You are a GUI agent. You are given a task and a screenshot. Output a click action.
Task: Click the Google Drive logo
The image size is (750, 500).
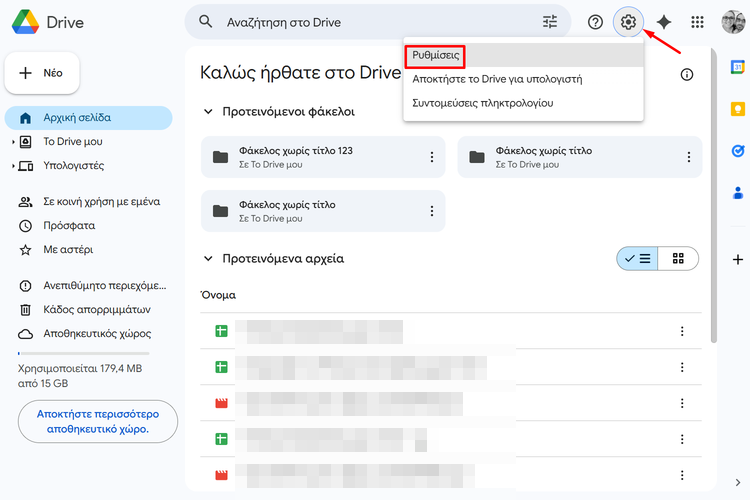25,22
